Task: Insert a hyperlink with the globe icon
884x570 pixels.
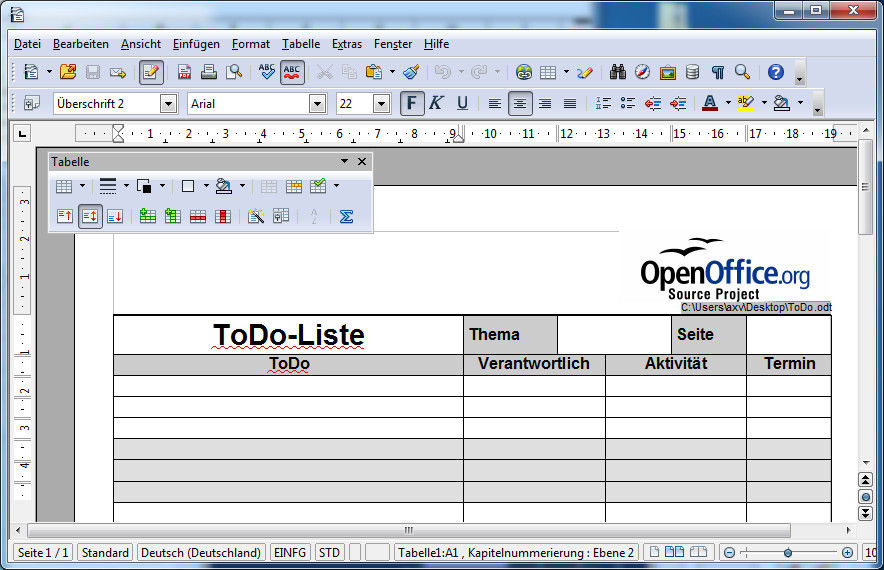Action: (524, 72)
